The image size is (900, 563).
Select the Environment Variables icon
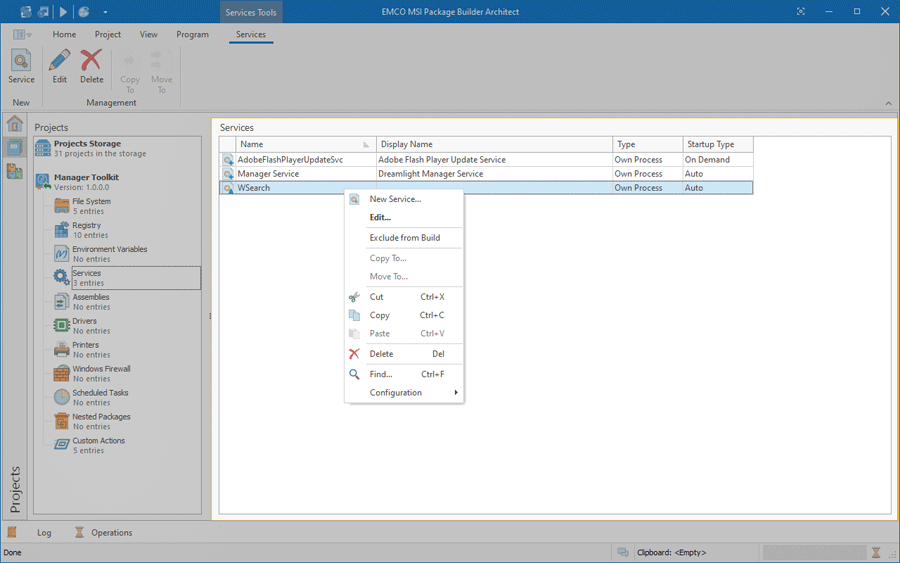coord(61,254)
